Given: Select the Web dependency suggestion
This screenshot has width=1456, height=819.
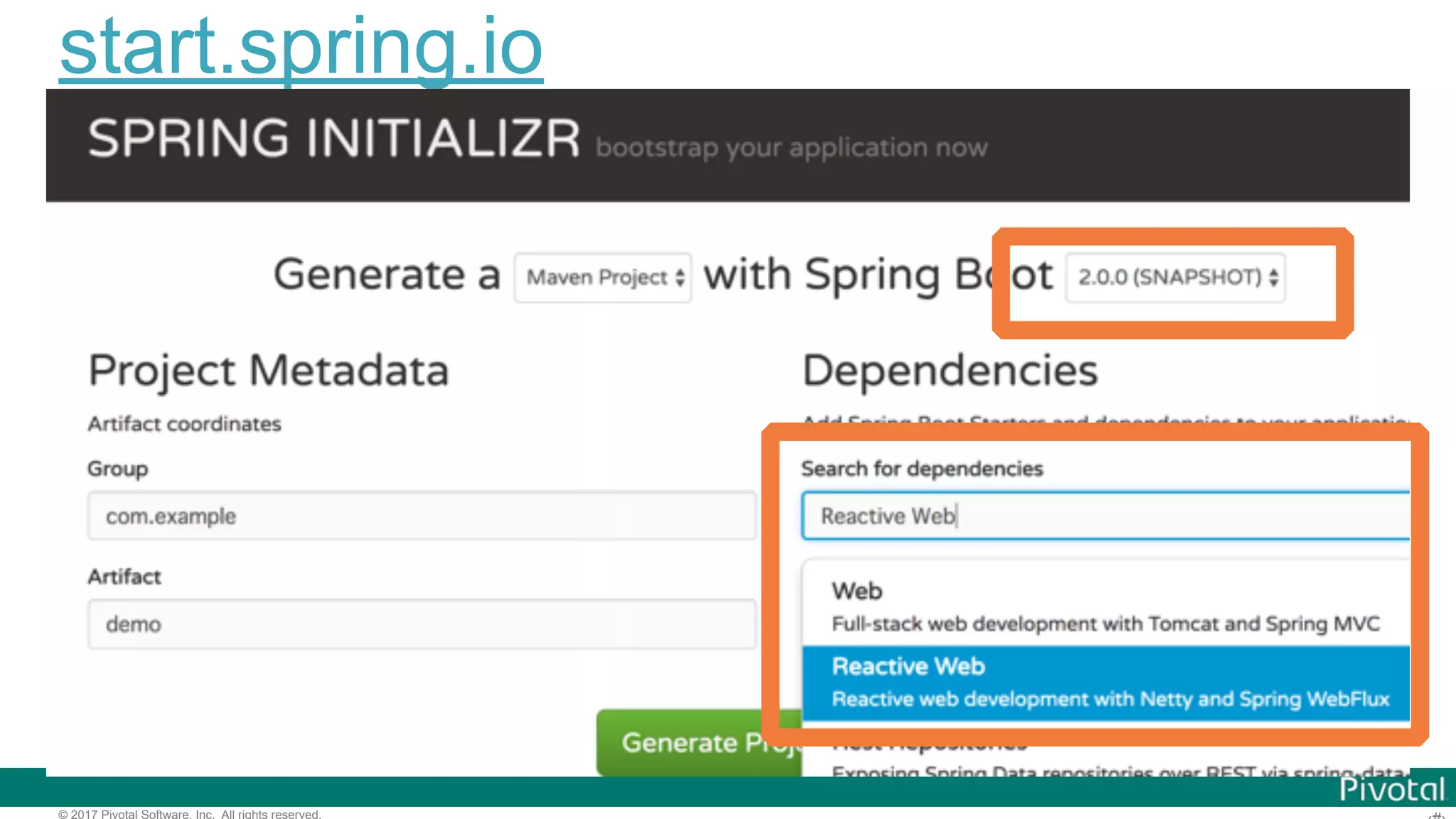Looking at the screenshot, I should [1106, 606].
